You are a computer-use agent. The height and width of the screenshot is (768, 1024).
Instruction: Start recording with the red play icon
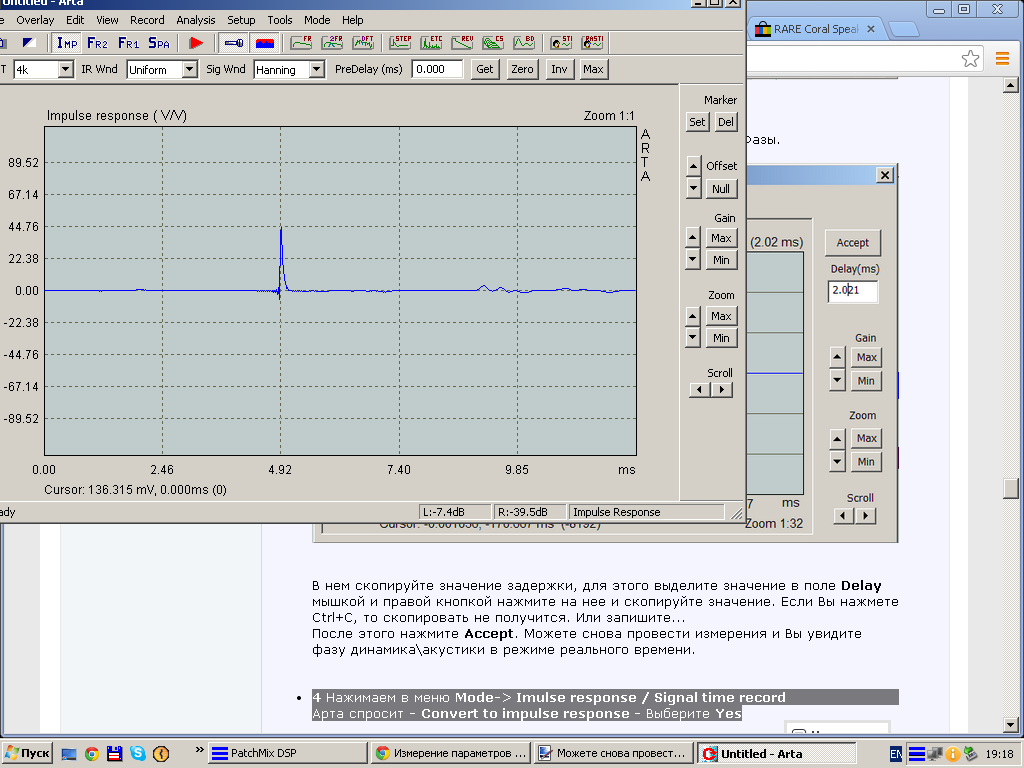(x=196, y=43)
